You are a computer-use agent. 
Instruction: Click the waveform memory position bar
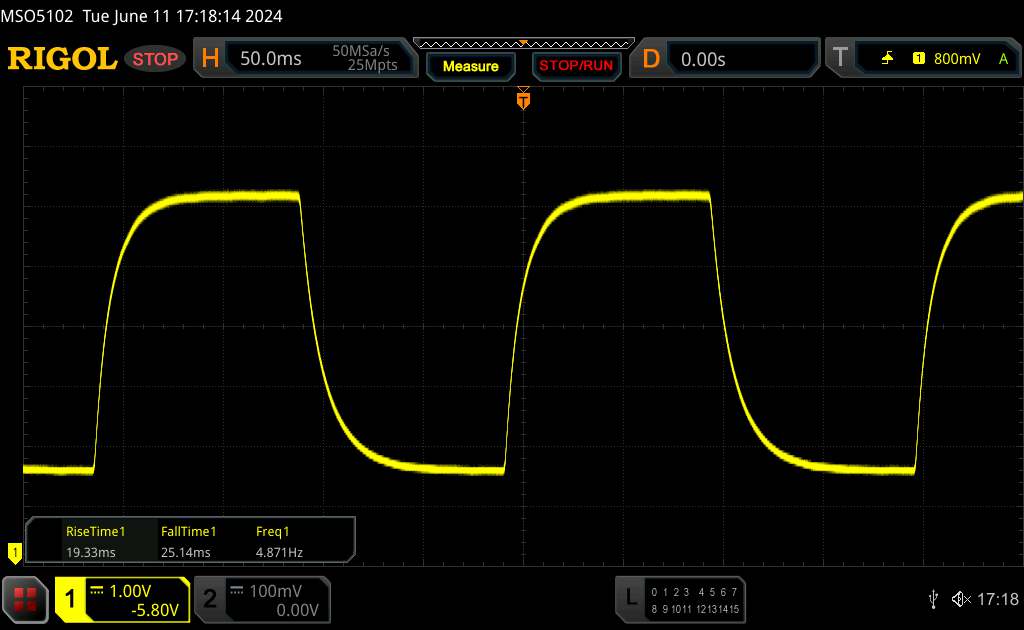[523, 43]
